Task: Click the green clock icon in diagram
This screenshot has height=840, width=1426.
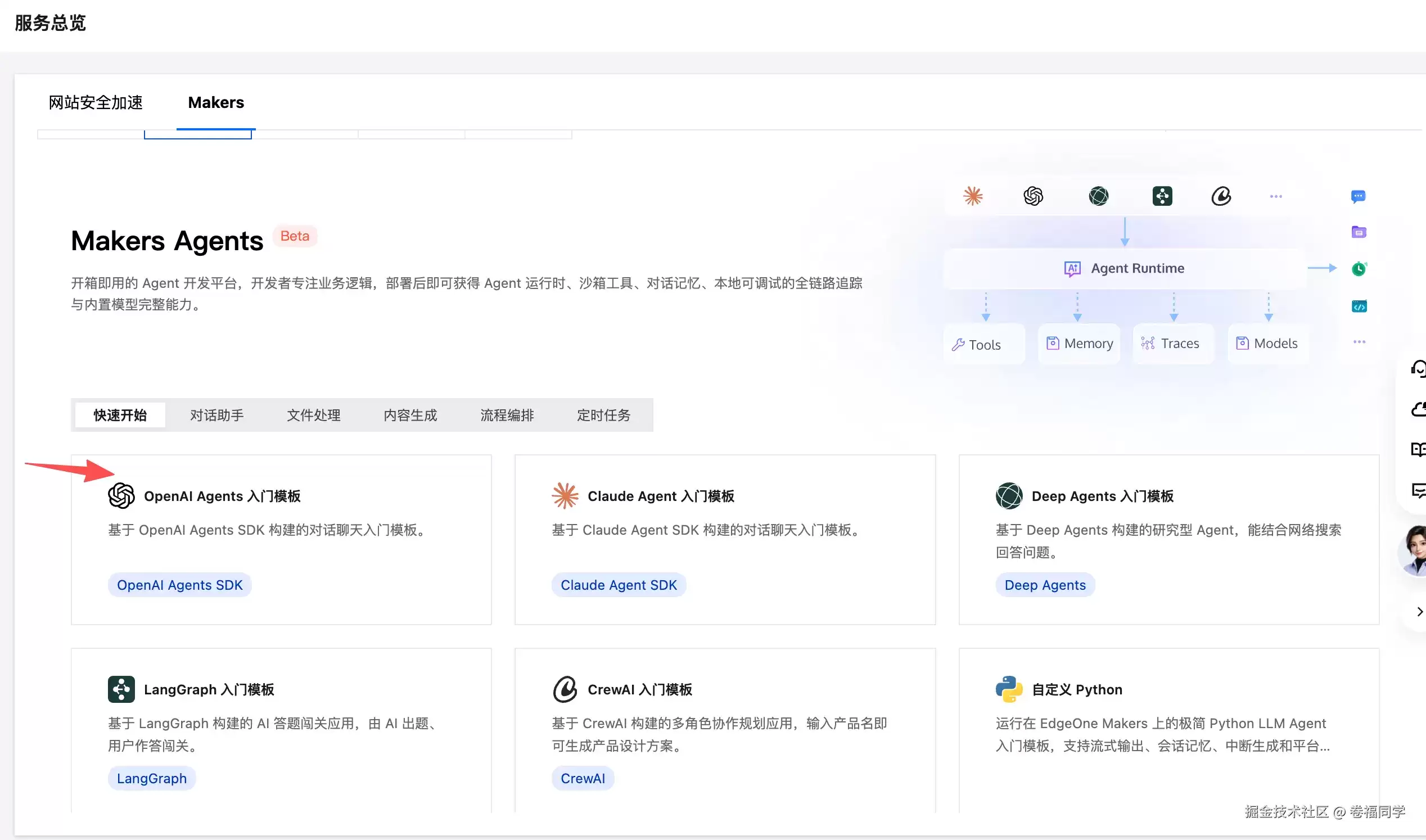Action: (1359, 268)
